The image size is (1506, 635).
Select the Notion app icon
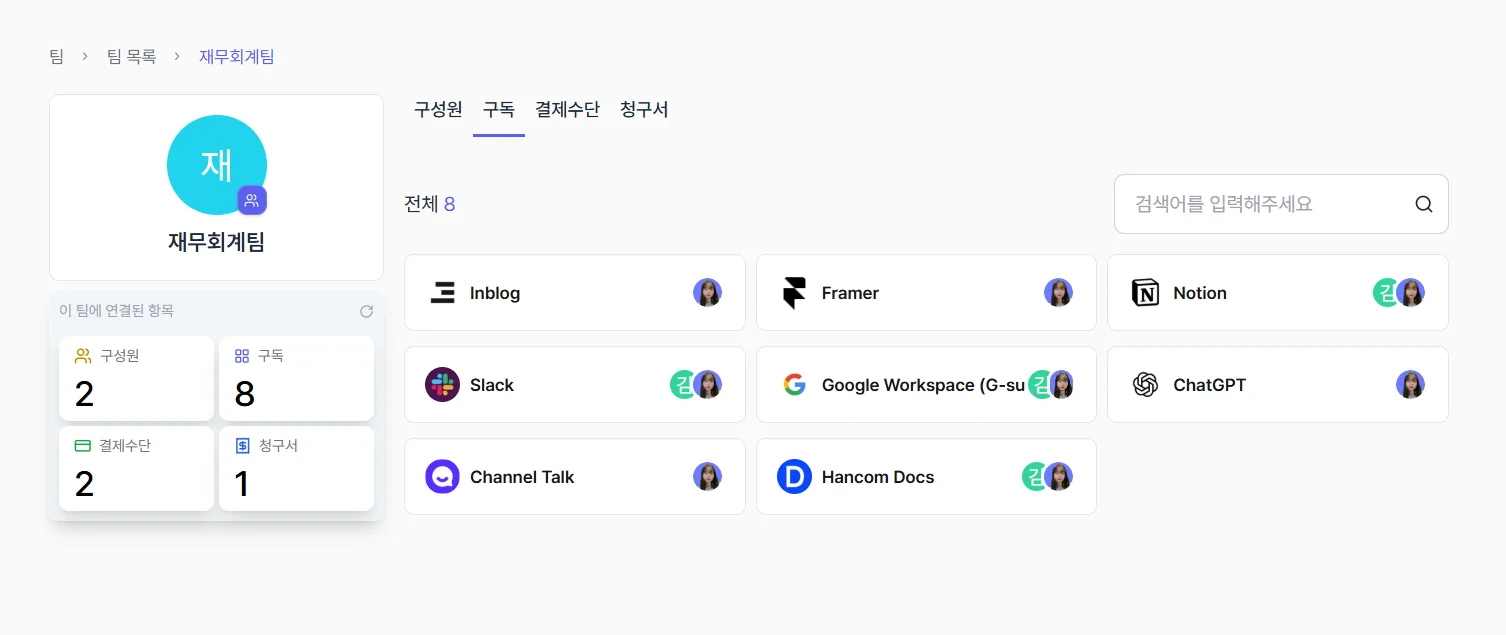coord(1145,292)
